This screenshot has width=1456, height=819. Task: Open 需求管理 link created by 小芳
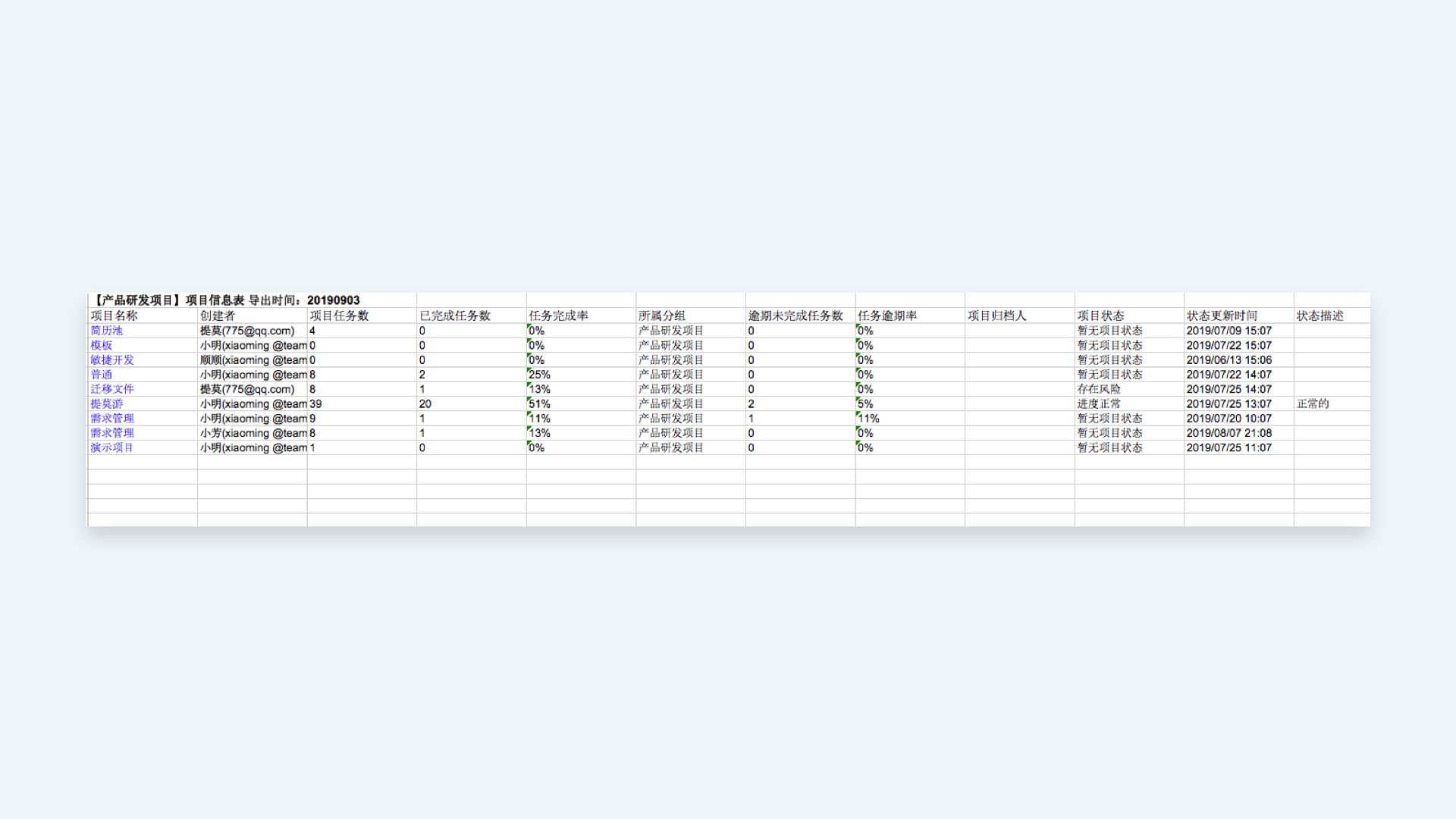click(x=111, y=433)
